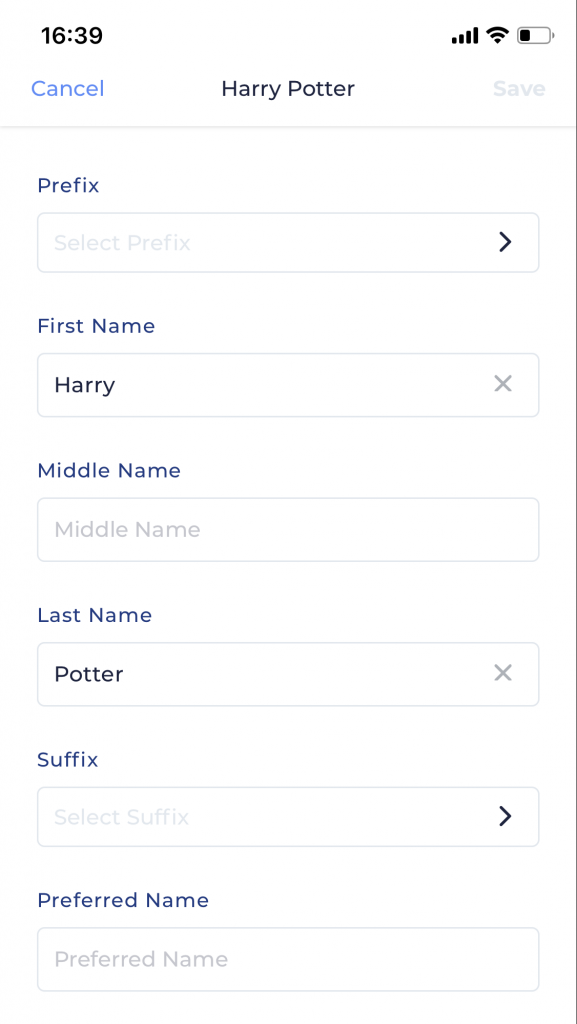Tap the Prefix field label
The image size is (577, 1024).
tap(69, 186)
